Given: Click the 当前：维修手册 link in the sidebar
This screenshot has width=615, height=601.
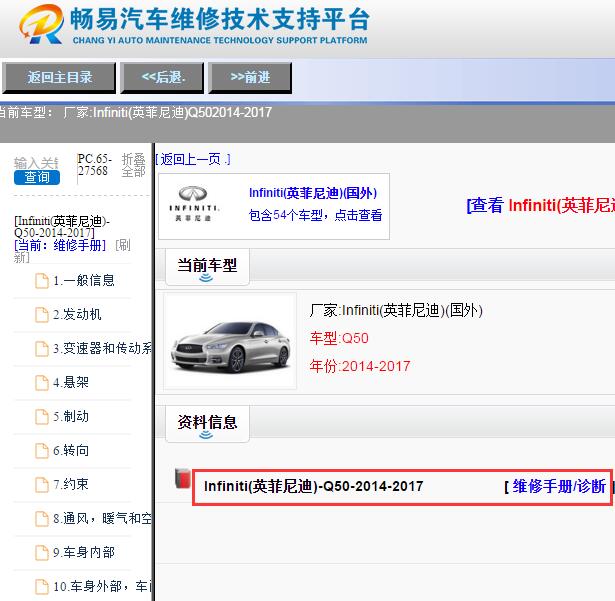Looking at the screenshot, I should [60, 246].
